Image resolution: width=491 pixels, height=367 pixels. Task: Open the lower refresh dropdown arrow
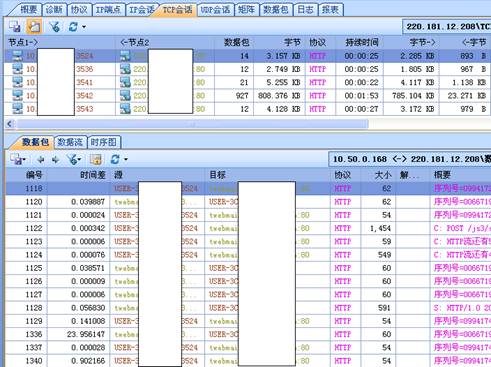(126, 160)
